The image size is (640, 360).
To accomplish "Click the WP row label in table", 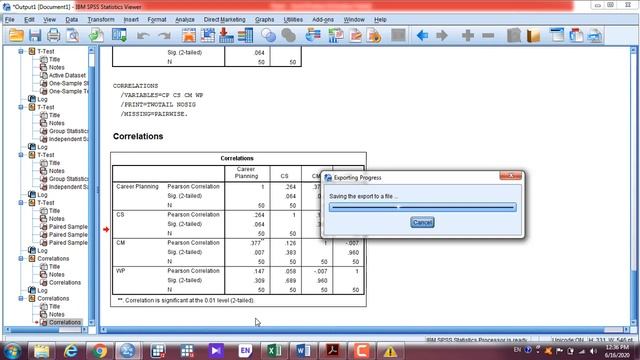I will coord(120,271).
